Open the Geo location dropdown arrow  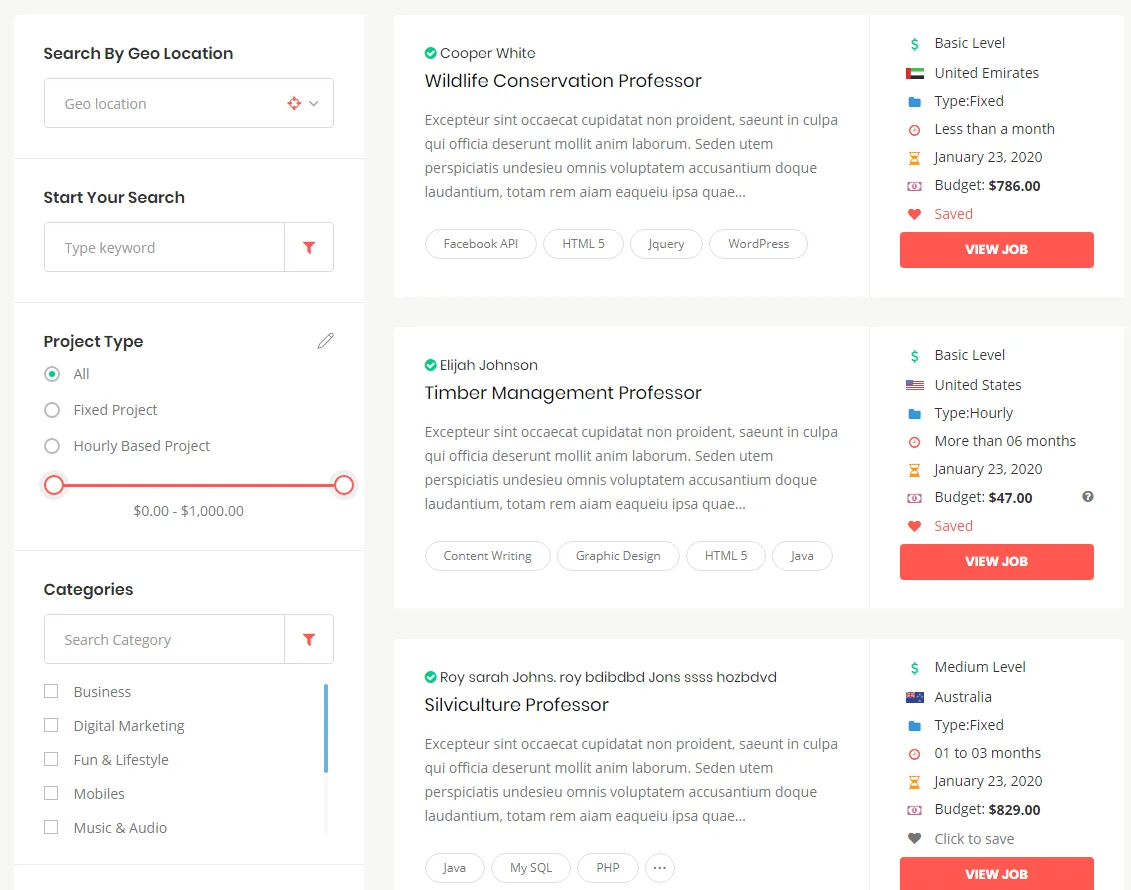click(314, 103)
